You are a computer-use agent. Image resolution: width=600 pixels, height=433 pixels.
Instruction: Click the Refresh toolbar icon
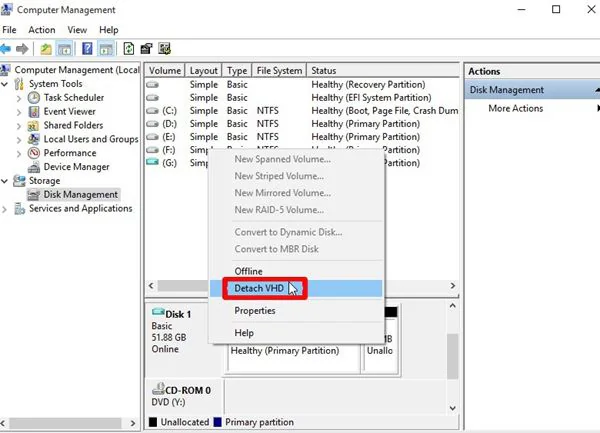point(129,49)
